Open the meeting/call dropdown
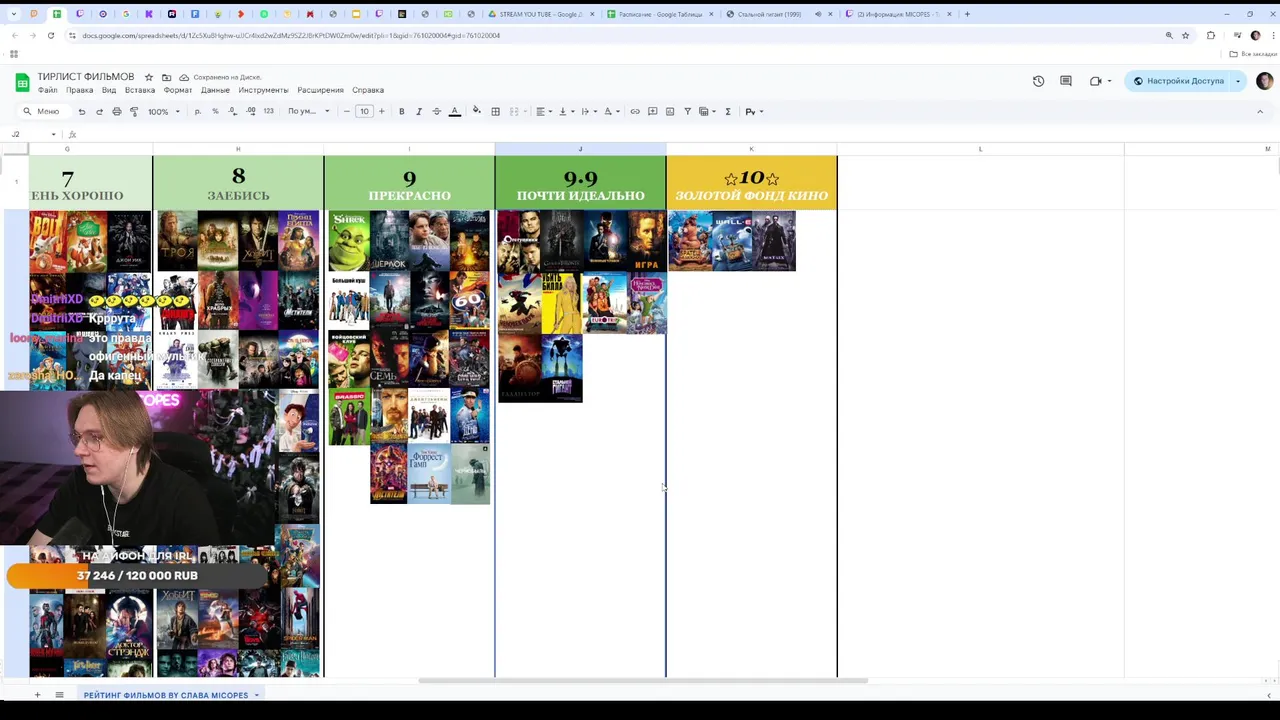This screenshot has height=720, width=1280. pos(1101,81)
